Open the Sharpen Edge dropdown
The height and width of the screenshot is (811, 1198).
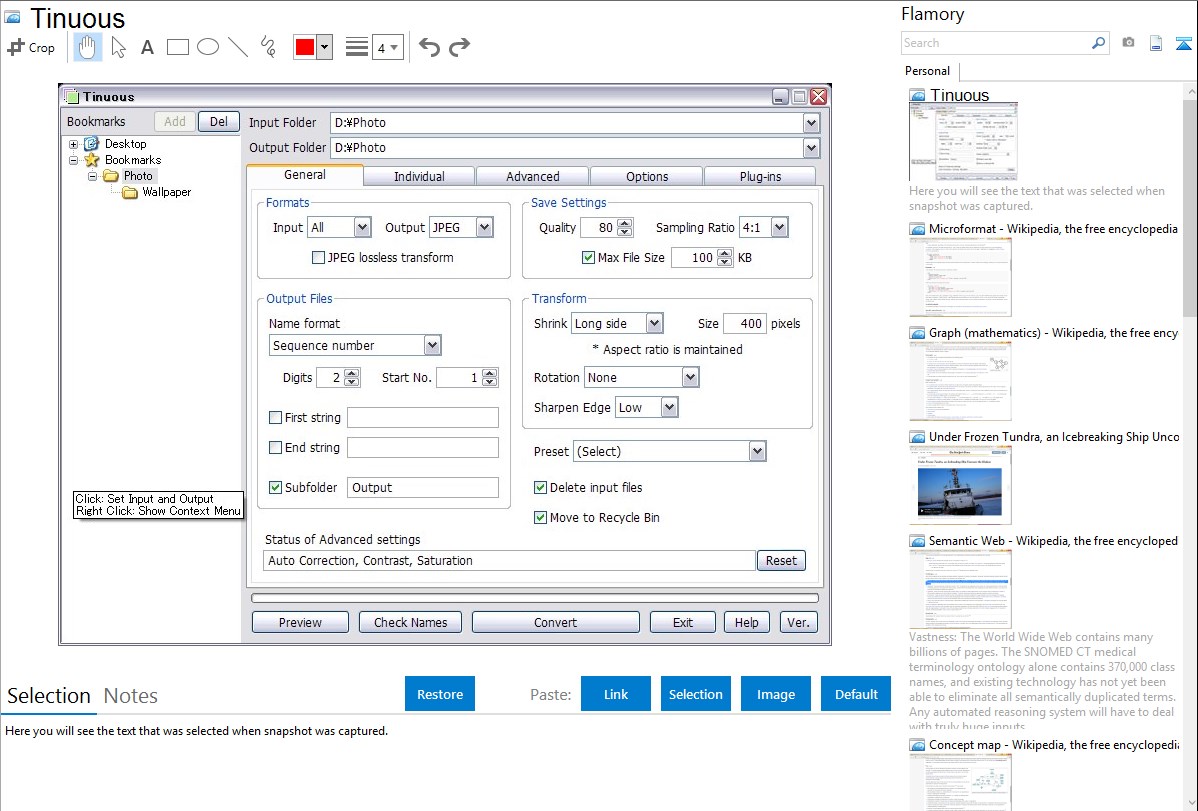(669, 407)
